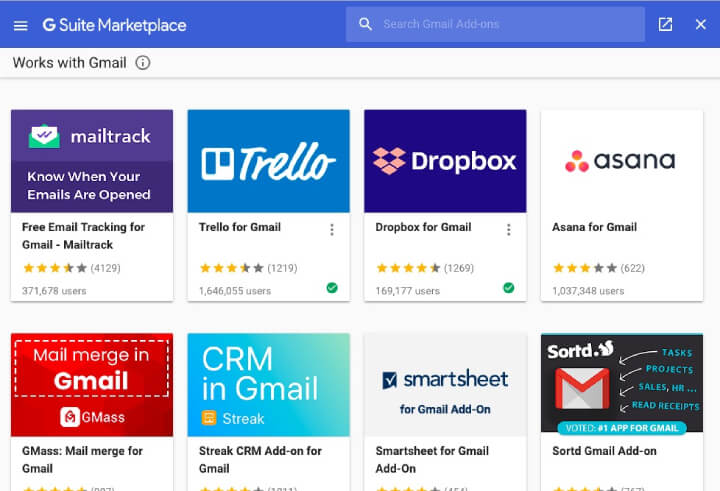Image resolution: width=720 pixels, height=491 pixels.
Task: Click the G Suite Marketplace logo
Action: [x=114, y=25]
